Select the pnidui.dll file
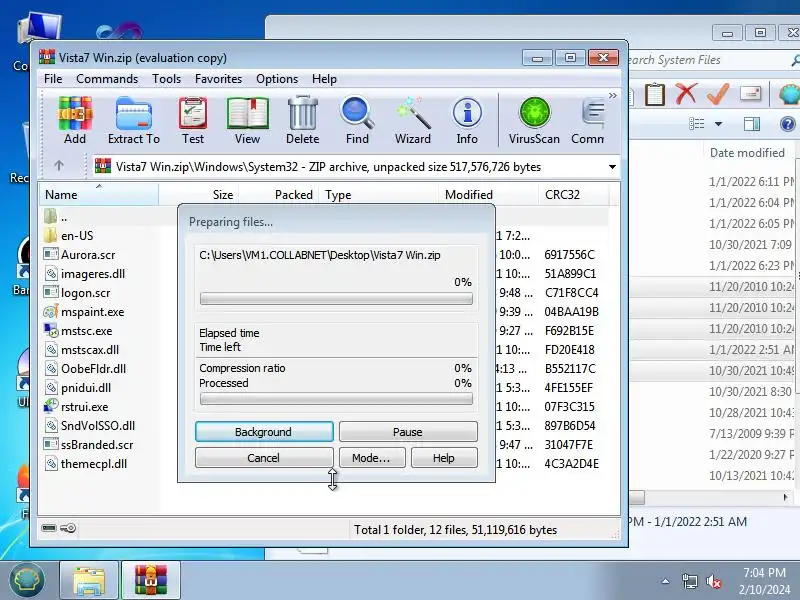The height and width of the screenshot is (600, 800). pos(78,388)
